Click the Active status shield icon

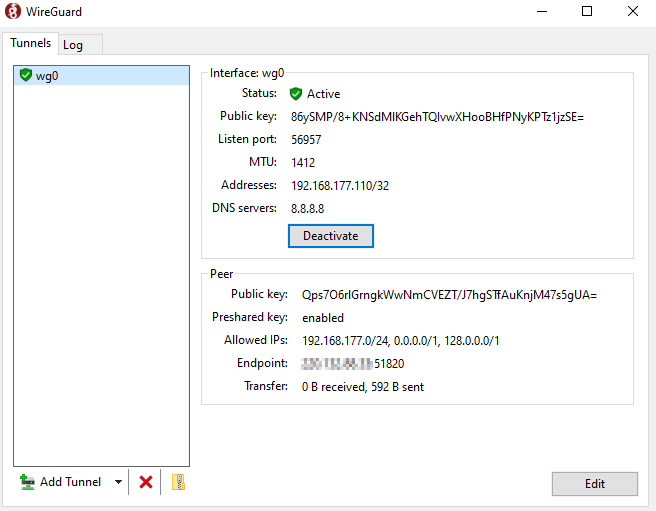(296, 94)
